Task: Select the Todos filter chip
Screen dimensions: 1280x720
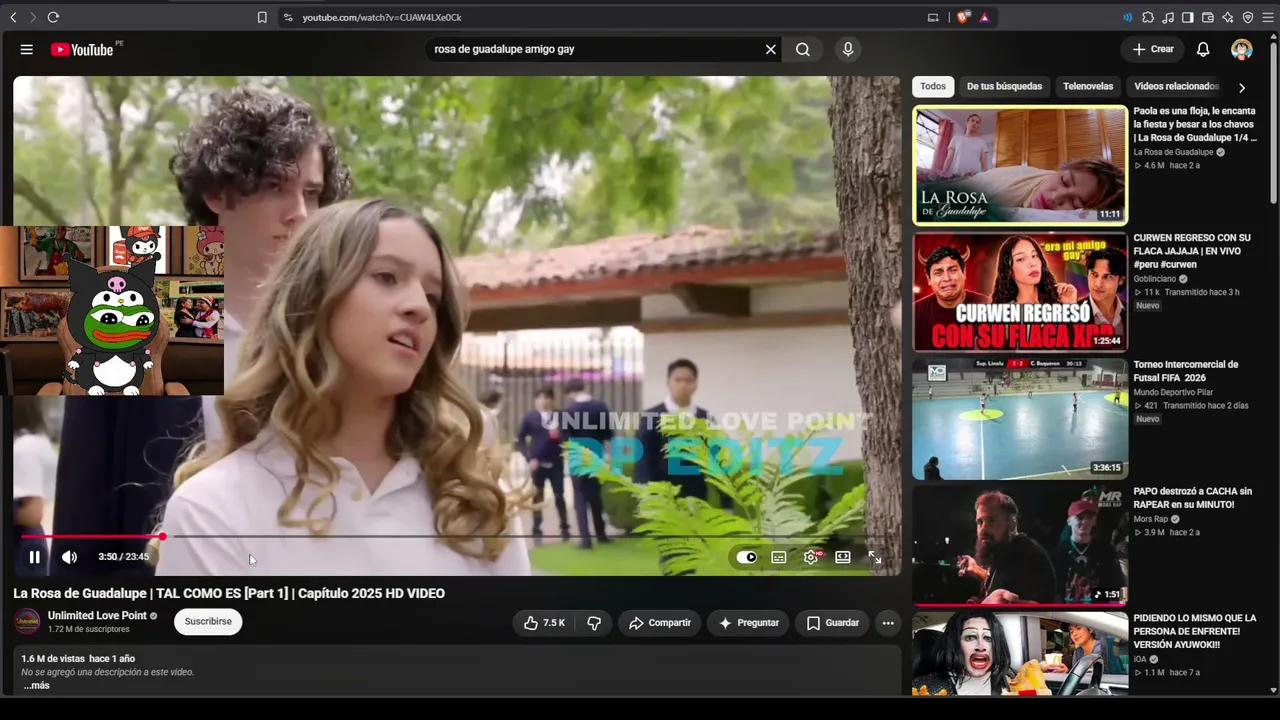Action: tap(933, 87)
